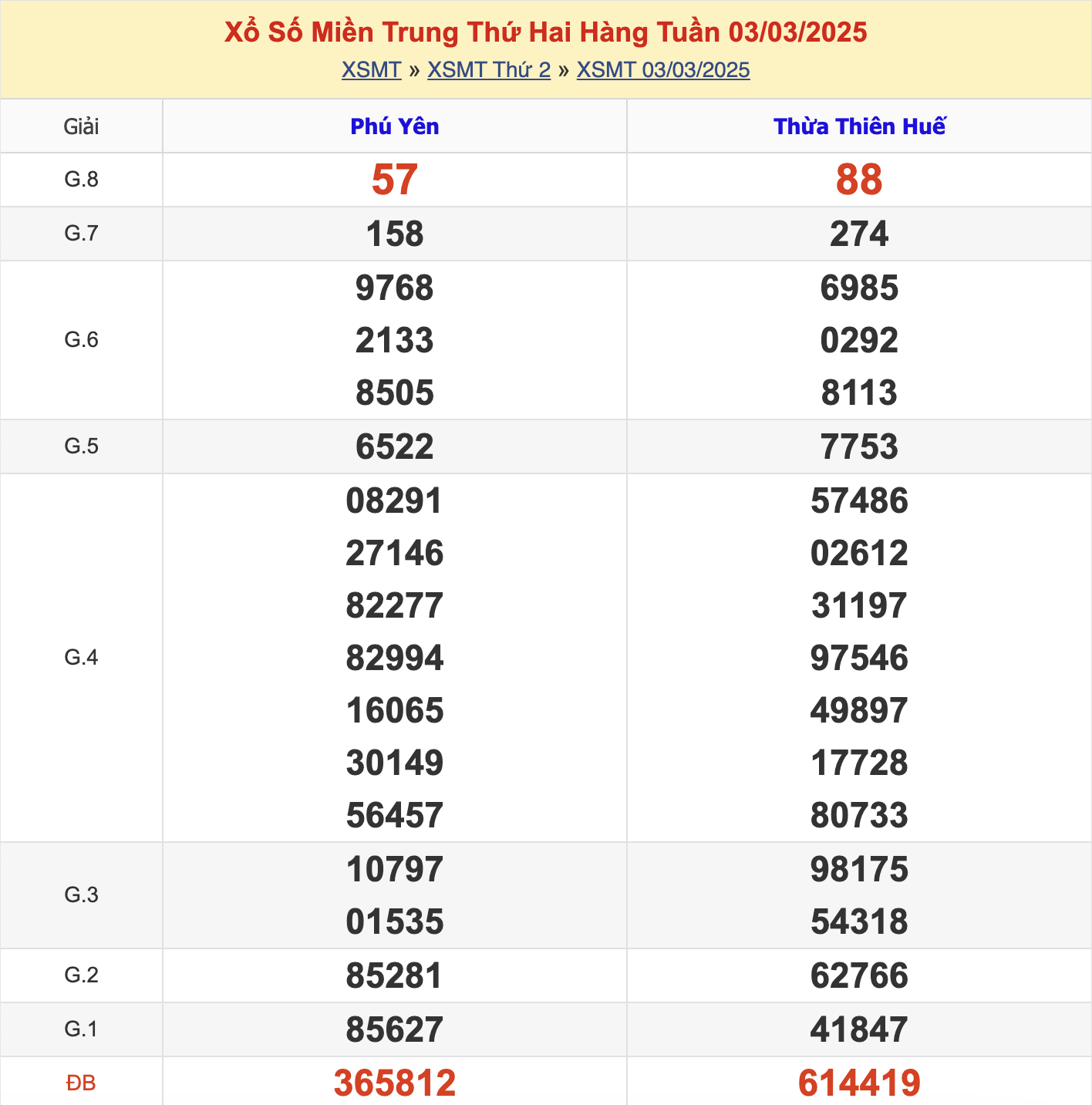Select Phú Yên G.8 result 57
The image size is (1092, 1105).
pyautogui.click(x=395, y=180)
